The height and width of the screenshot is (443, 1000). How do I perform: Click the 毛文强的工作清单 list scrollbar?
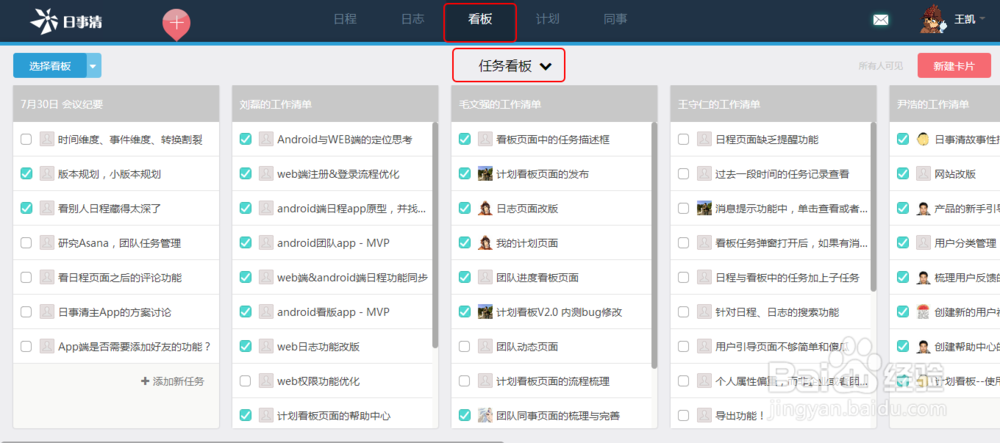tap(654, 245)
